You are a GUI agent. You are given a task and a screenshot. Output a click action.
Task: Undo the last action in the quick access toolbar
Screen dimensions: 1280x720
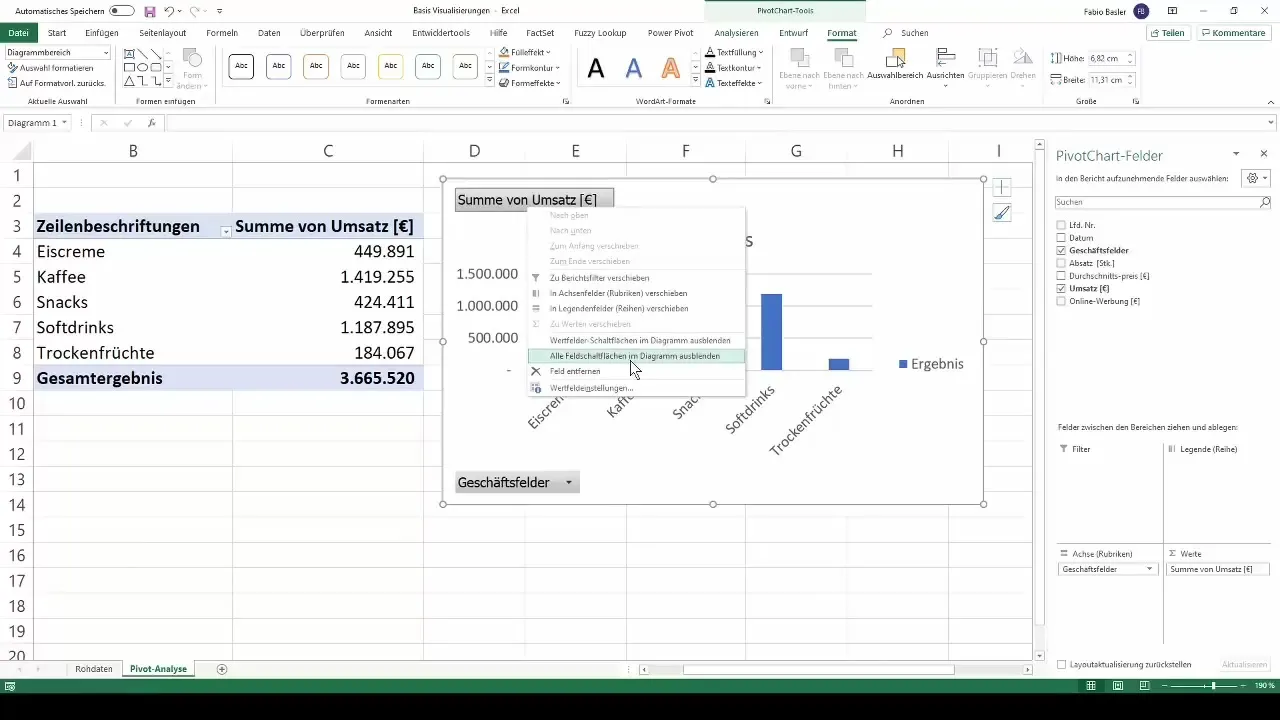tap(170, 10)
